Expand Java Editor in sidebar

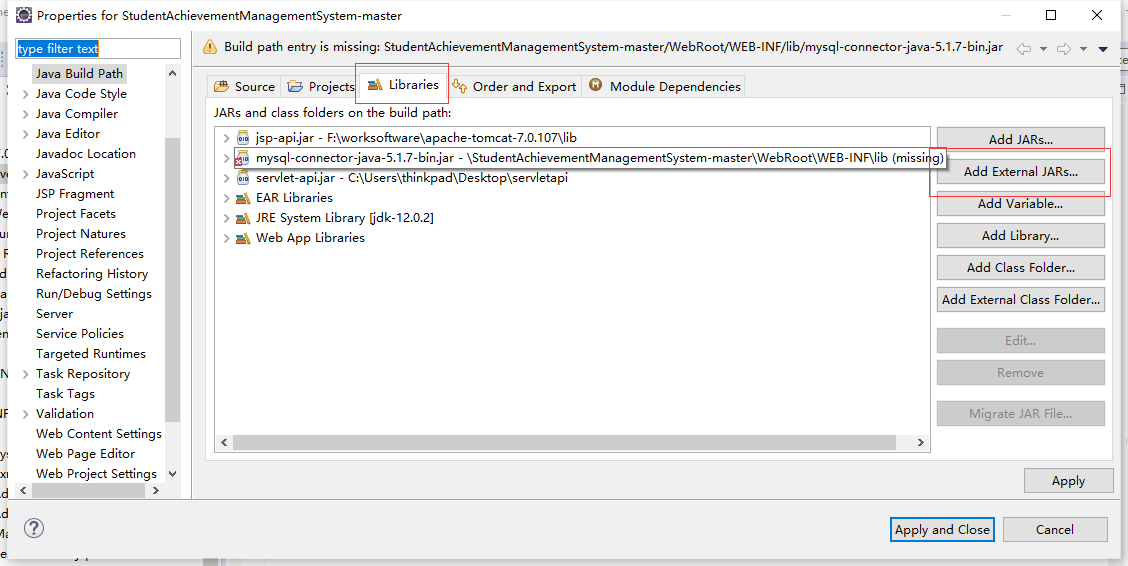coord(26,134)
